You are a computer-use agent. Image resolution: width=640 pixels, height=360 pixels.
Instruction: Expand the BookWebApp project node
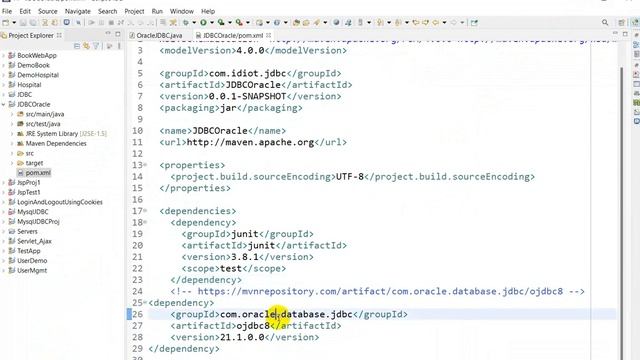pyautogui.click(x=4, y=56)
